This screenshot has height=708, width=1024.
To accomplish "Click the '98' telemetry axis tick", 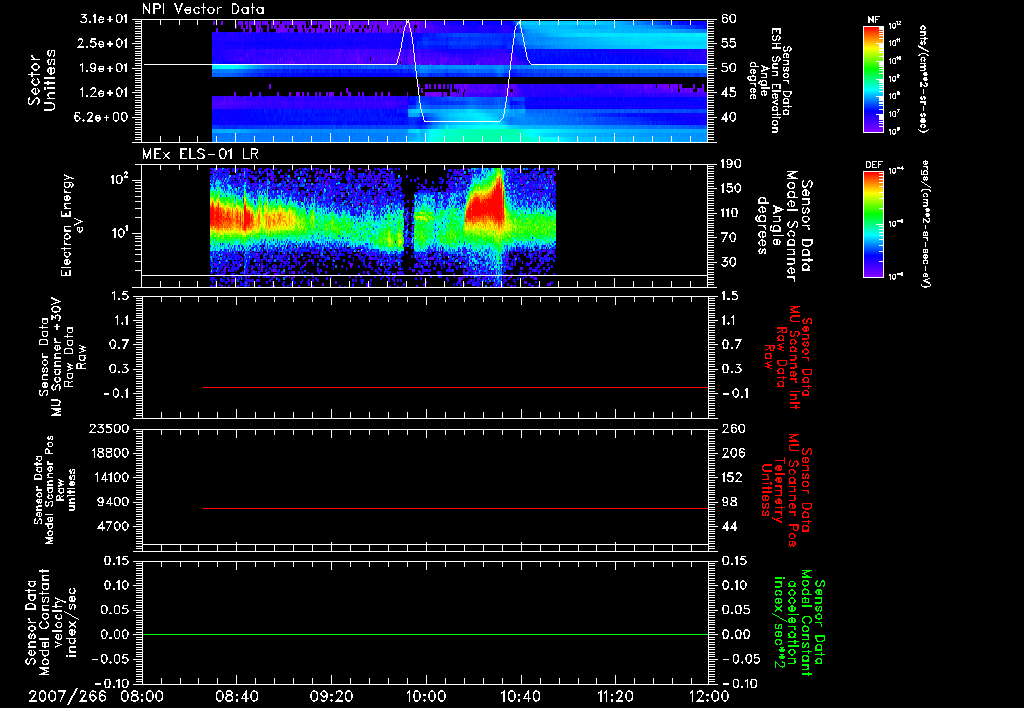I will point(729,502).
